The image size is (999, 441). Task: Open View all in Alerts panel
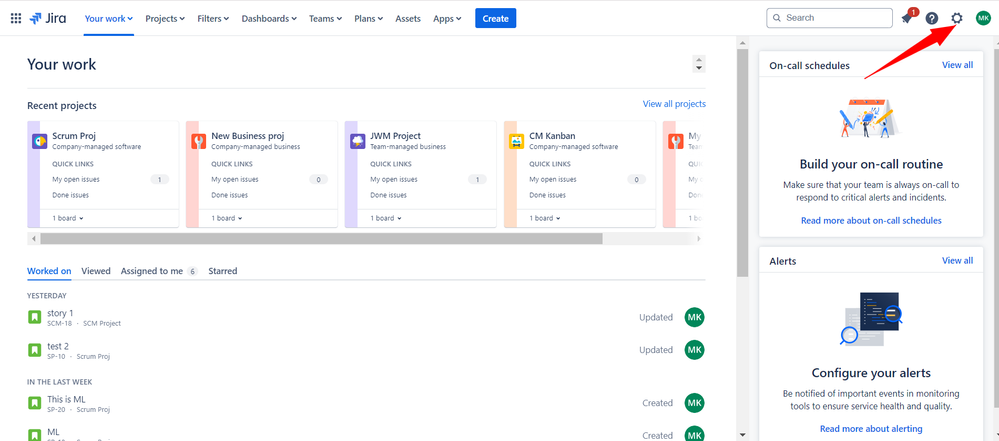coord(958,261)
